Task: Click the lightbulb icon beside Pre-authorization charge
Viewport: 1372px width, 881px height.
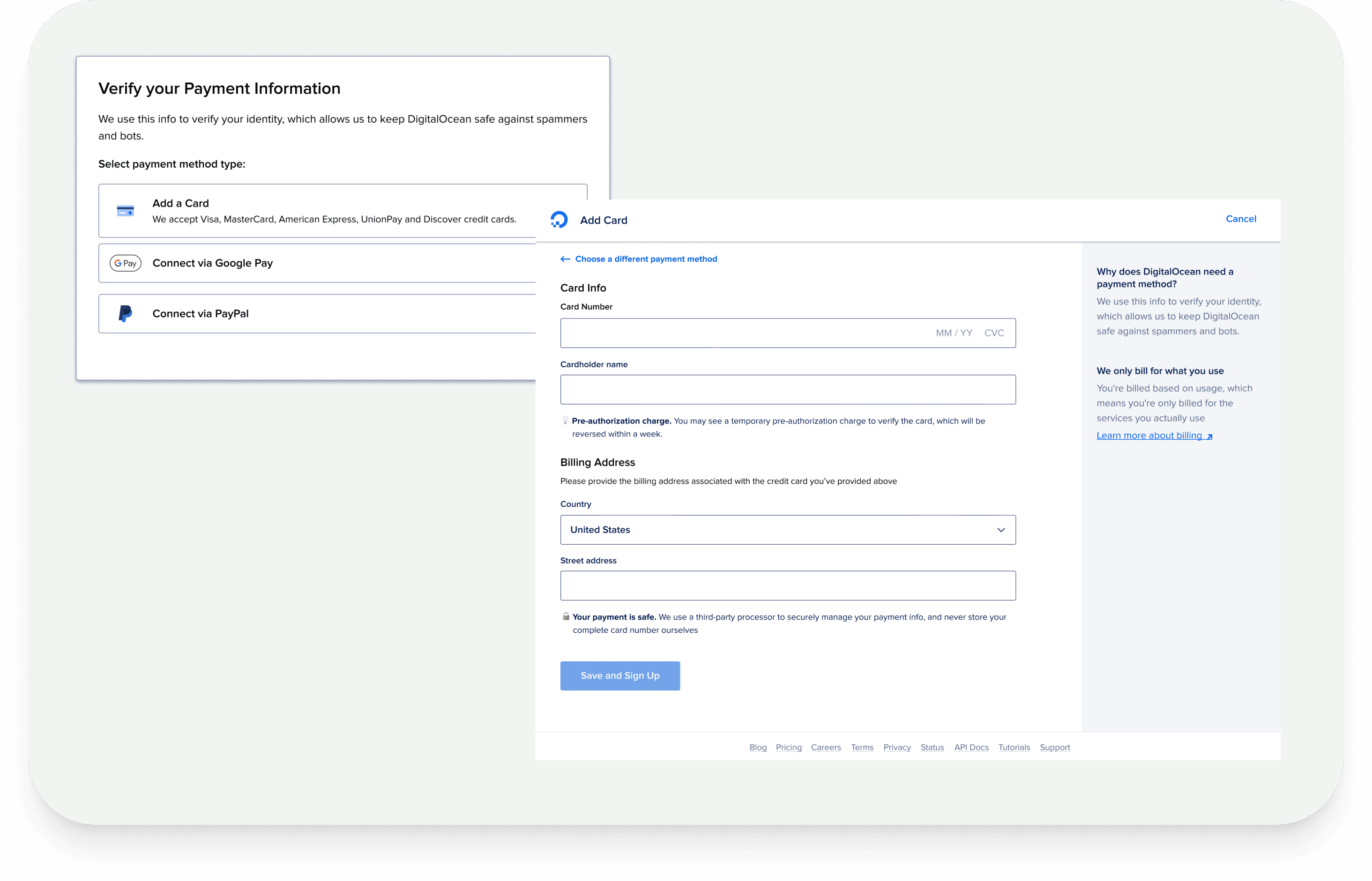Action: click(565, 421)
